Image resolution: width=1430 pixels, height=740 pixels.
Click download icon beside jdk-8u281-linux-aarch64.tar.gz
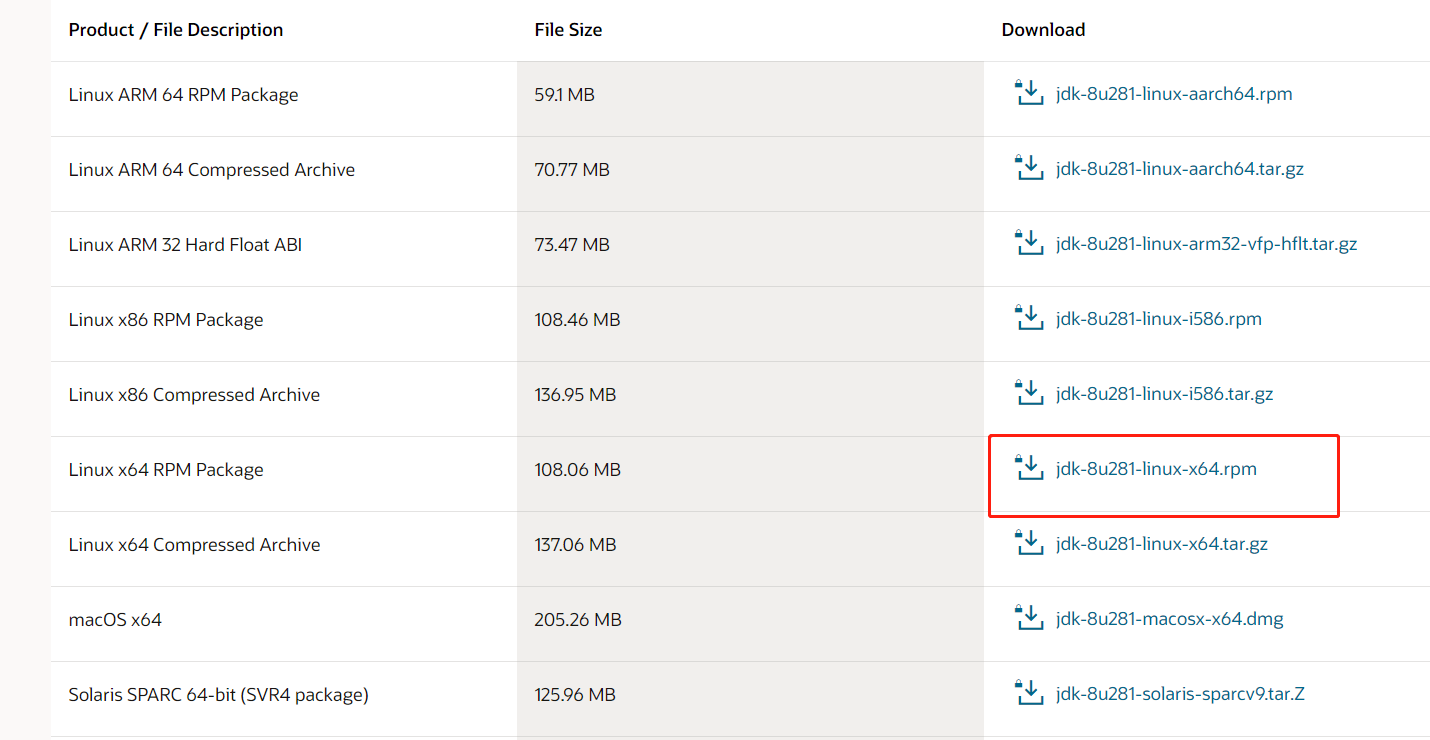click(x=1028, y=168)
